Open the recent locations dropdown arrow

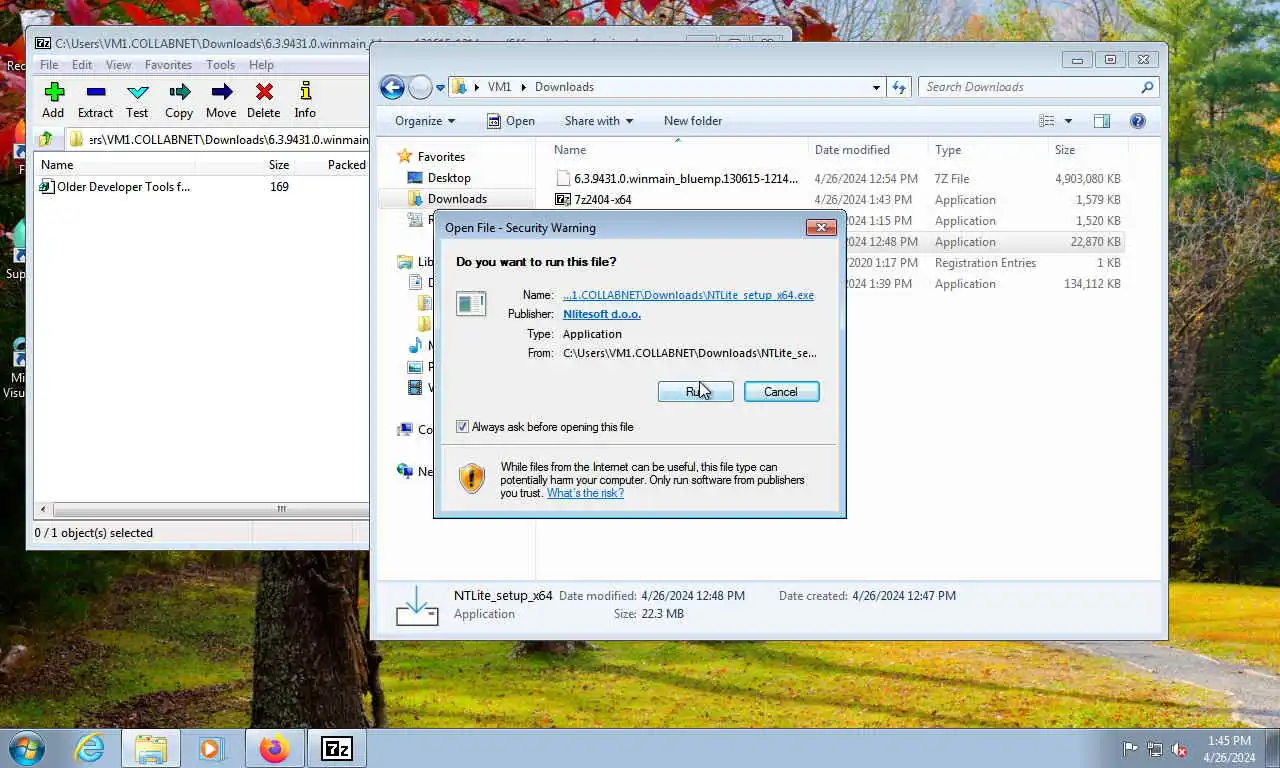click(440, 88)
